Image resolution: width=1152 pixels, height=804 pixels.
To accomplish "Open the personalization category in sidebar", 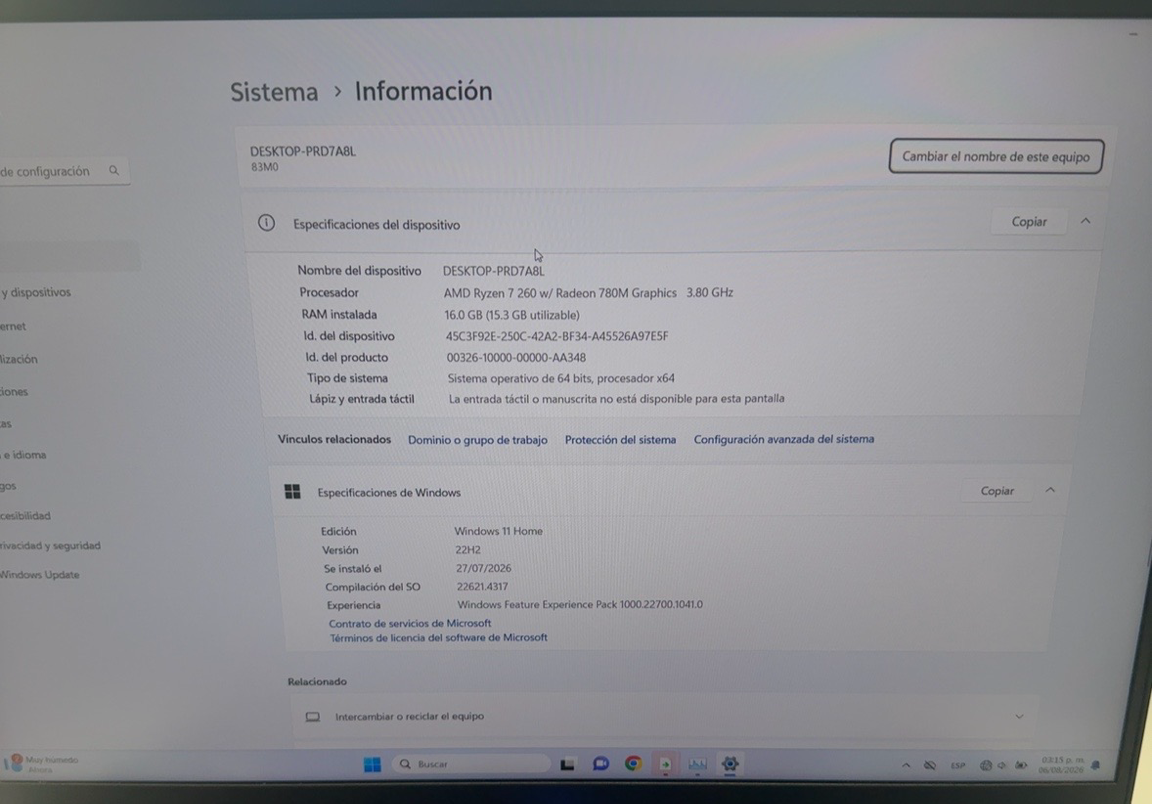I will tap(19, 359).
